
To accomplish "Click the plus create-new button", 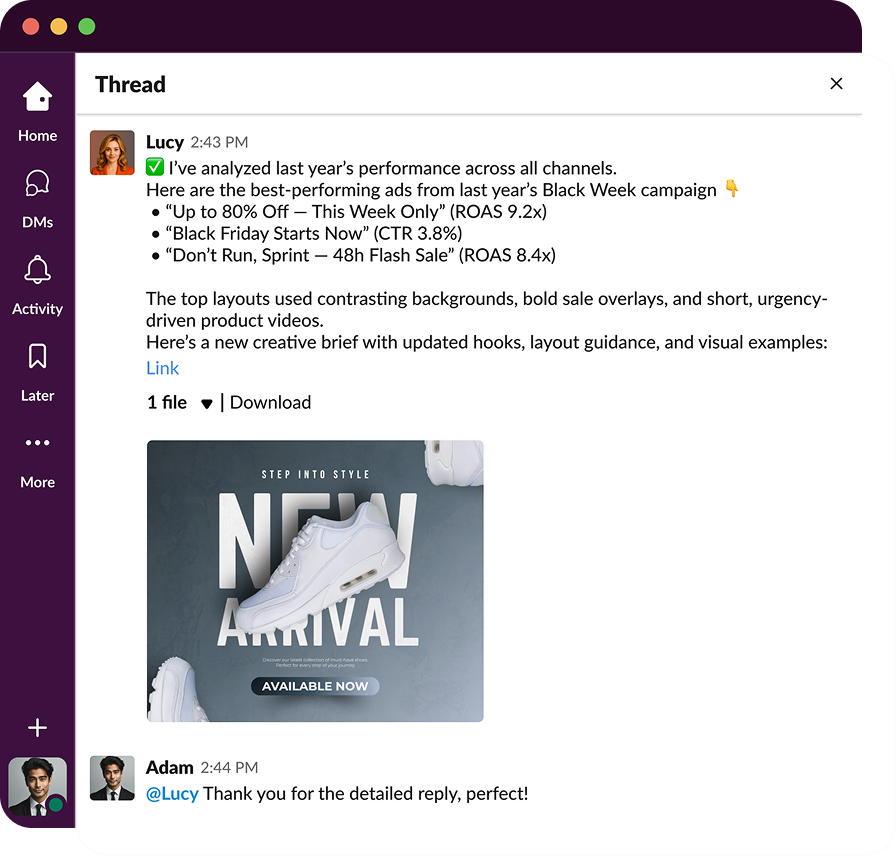I will [37, 728].
